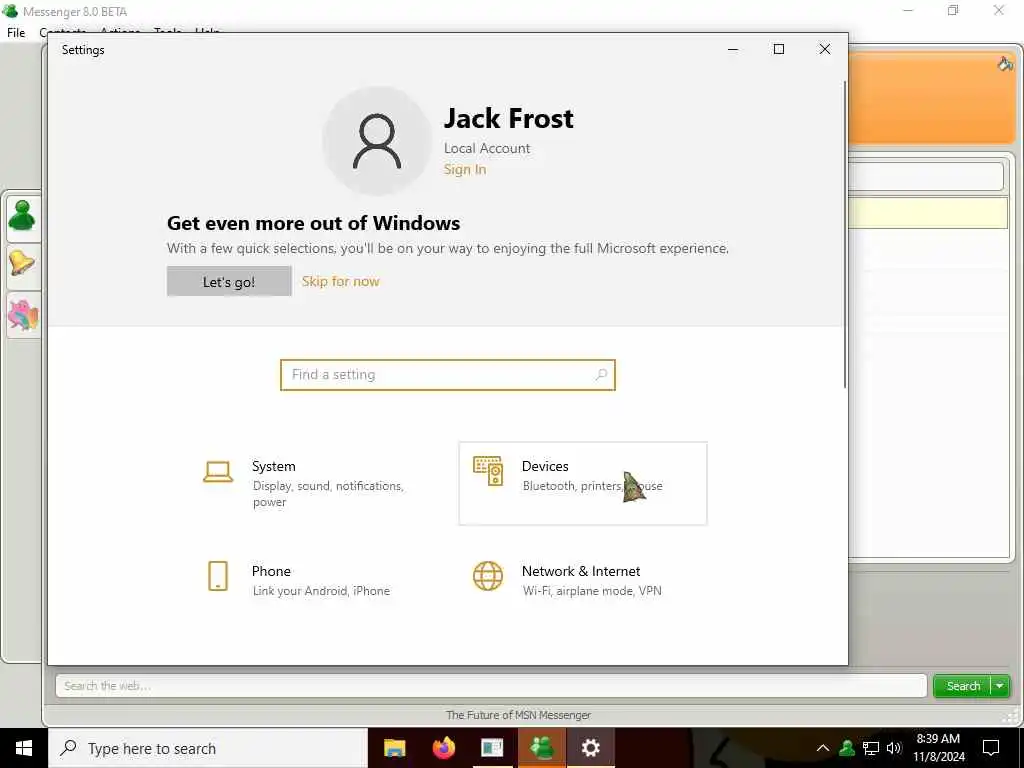Screen dimensions: 1024x768
Task: Click the Find a setting field
Action: [x=447, y=375]
